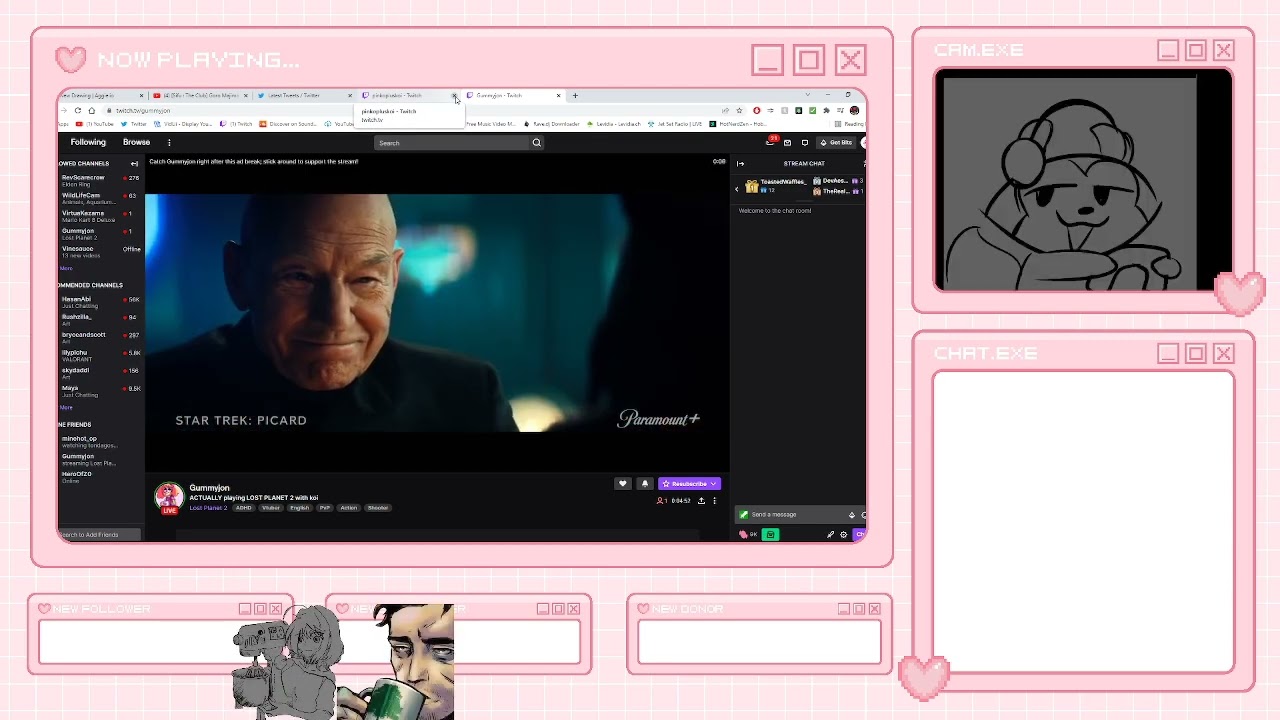Click the share stream icon

click(x=701, y=500)
